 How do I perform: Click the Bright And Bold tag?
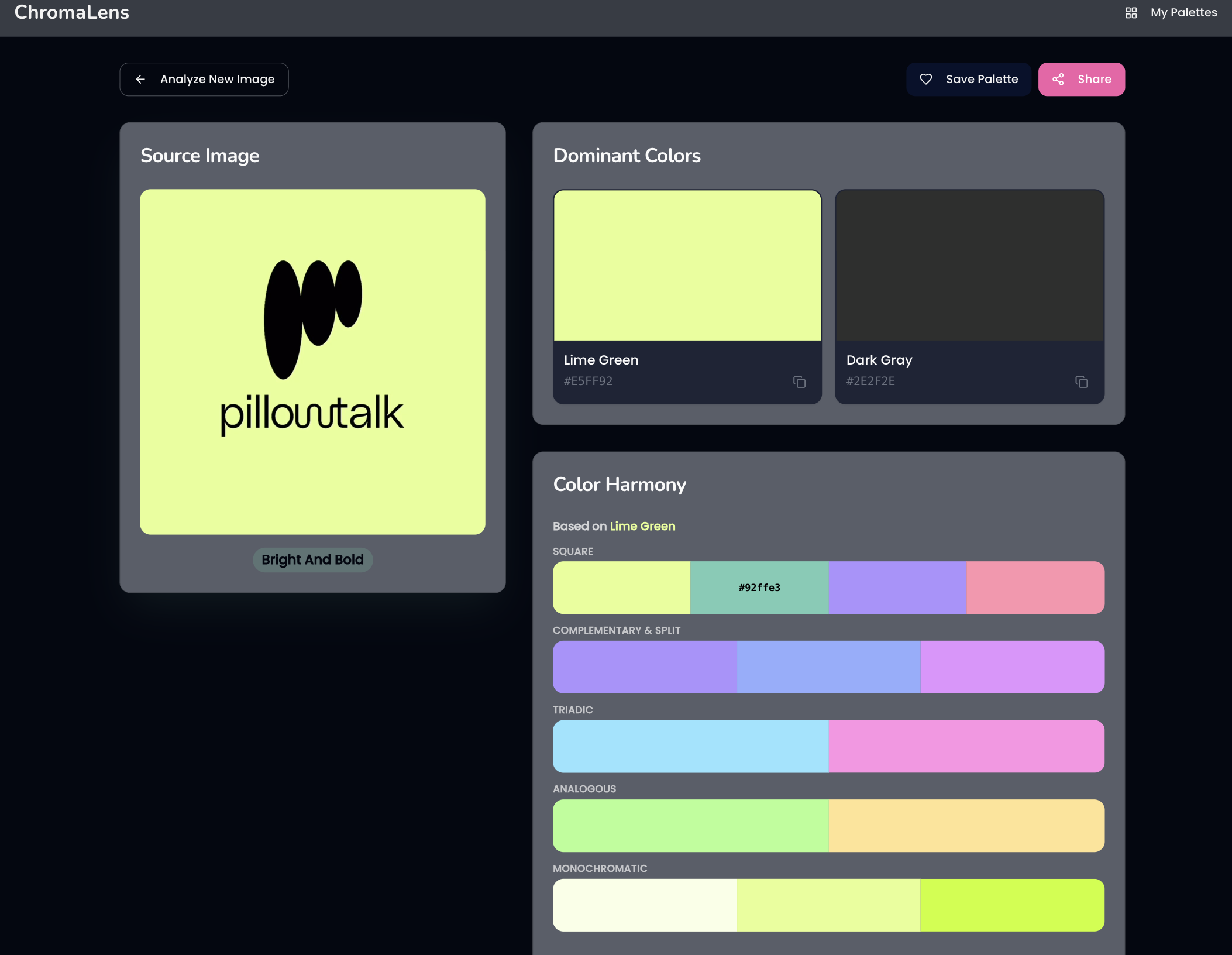tap(312, 560)
